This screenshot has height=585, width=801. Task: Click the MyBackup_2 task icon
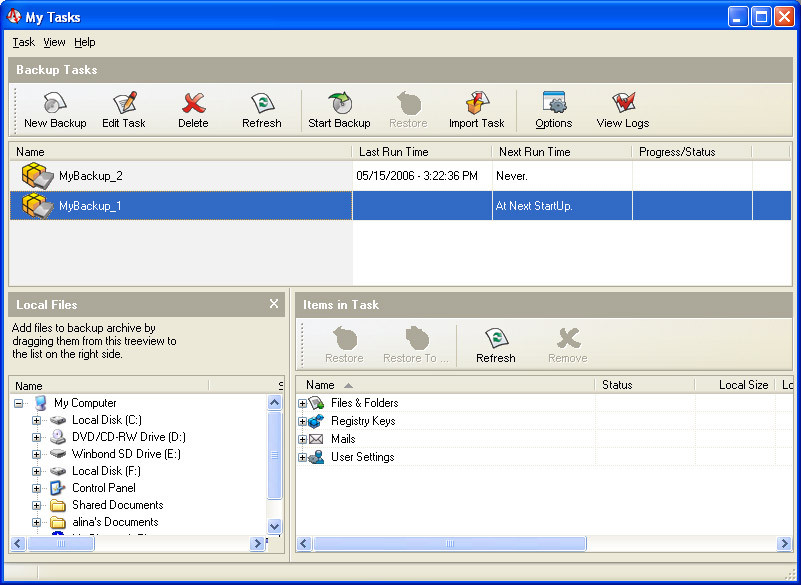tap(38, 176)
